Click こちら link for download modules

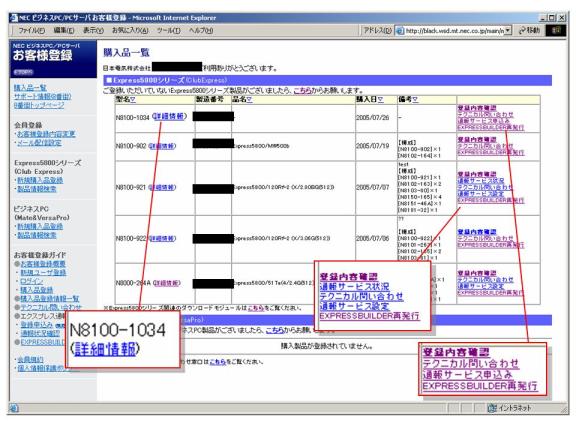coord(256,308)
